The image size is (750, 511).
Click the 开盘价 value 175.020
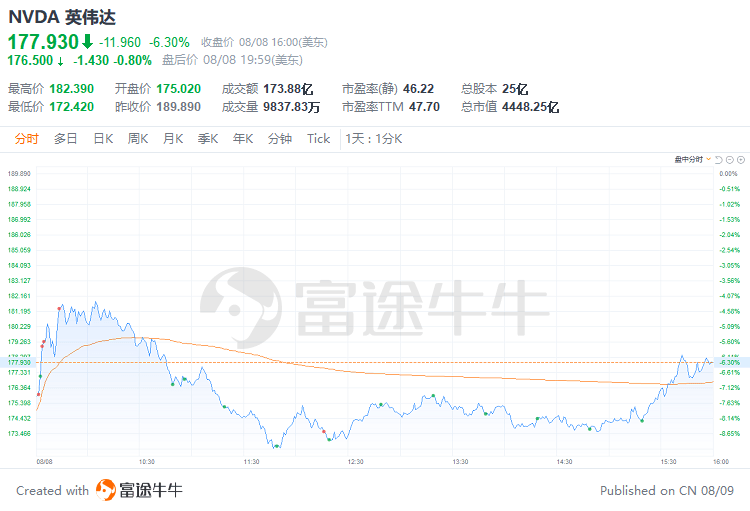pyautogui.click(x=178, y=89)
